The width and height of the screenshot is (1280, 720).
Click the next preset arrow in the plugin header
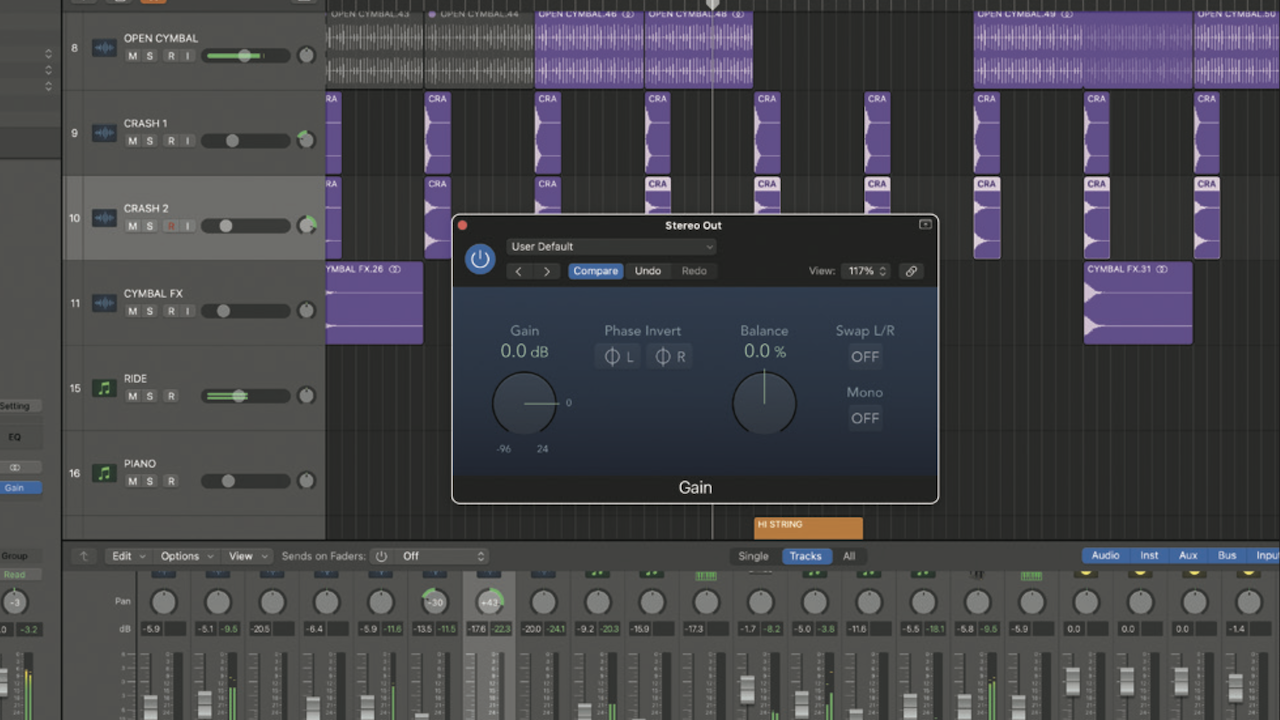click(x=545, y=270)
